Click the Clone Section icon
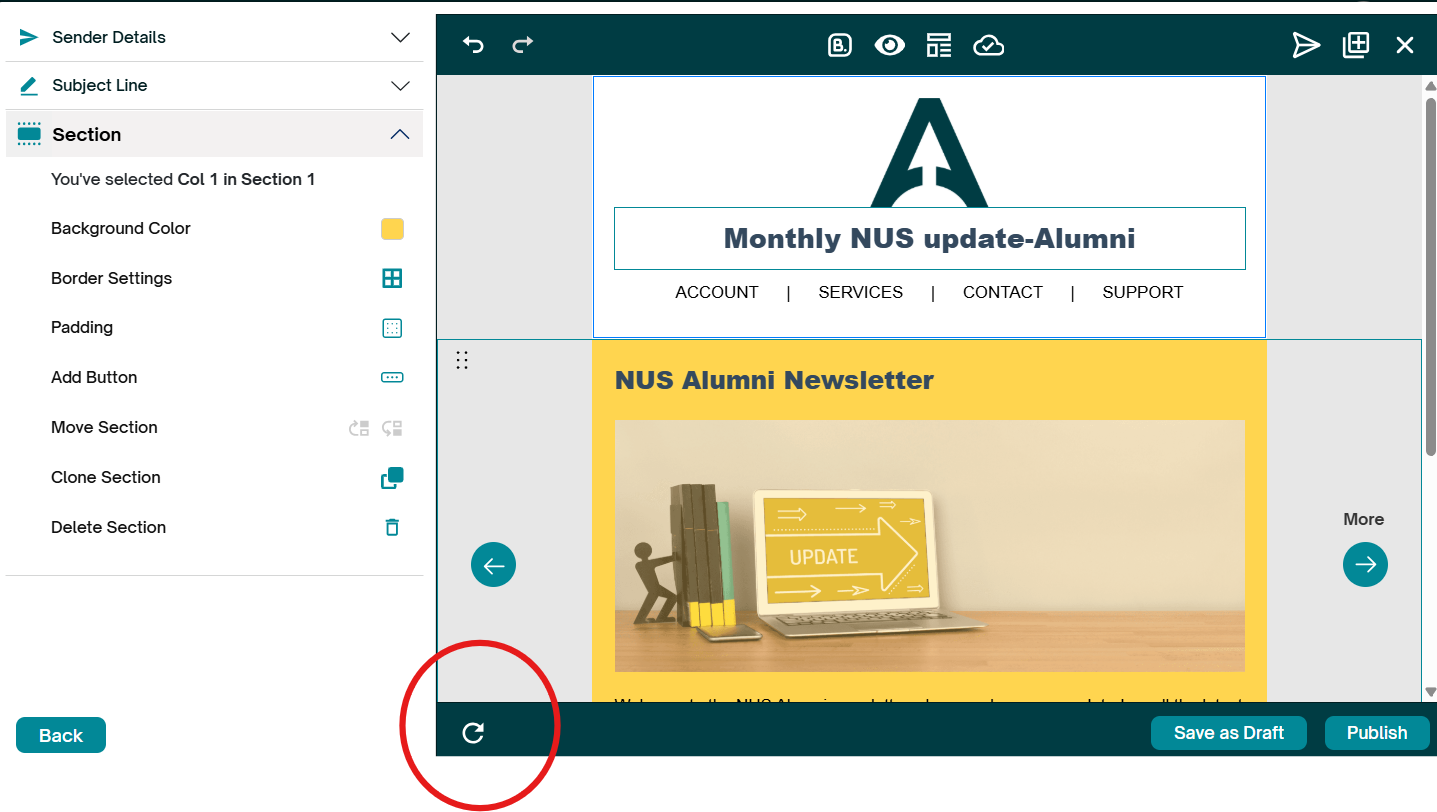 392,478
